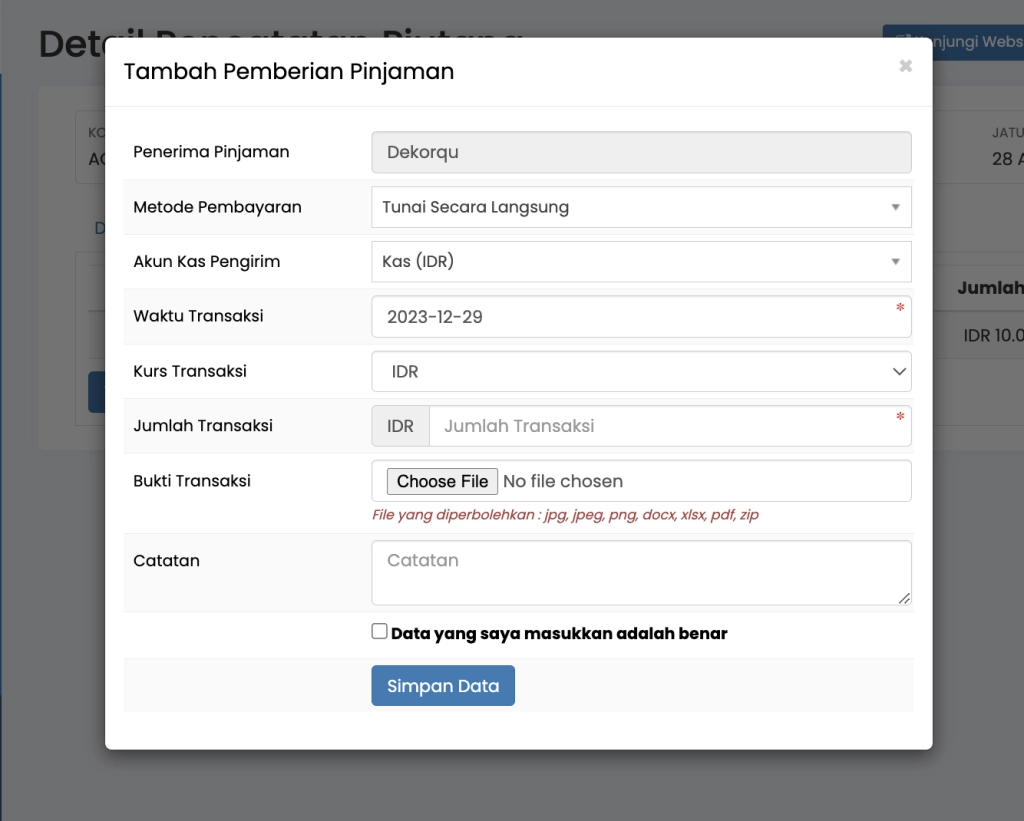Viewport: 1024px width, 821px height.
Task: Click the 'No file chosen' text
Action: click(x=563, y=482)
